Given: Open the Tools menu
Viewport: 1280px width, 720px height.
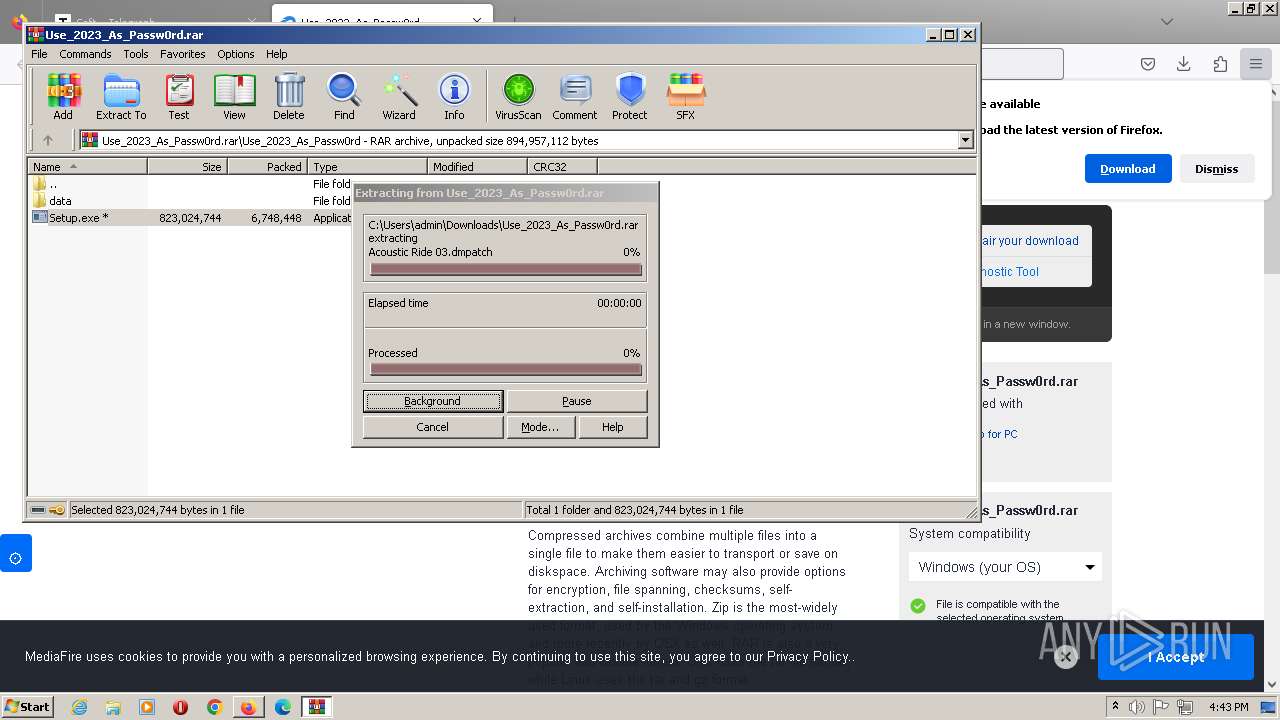Looking at the screenshot, I should click(x=136, y=54).
